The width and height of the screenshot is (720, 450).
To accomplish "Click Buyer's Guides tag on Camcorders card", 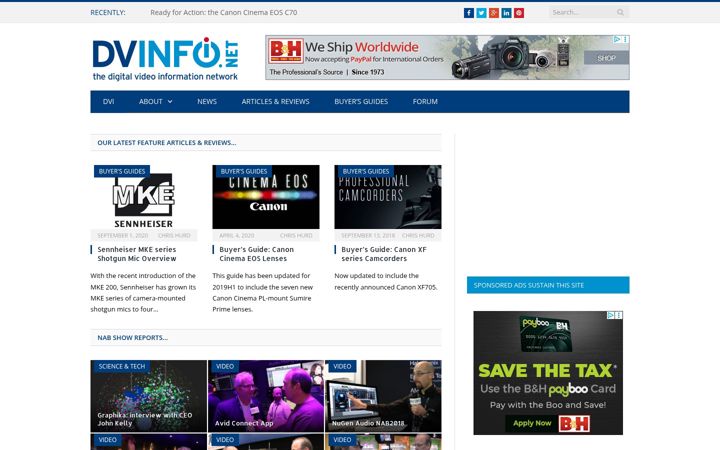I will click(x=366, y=171).
